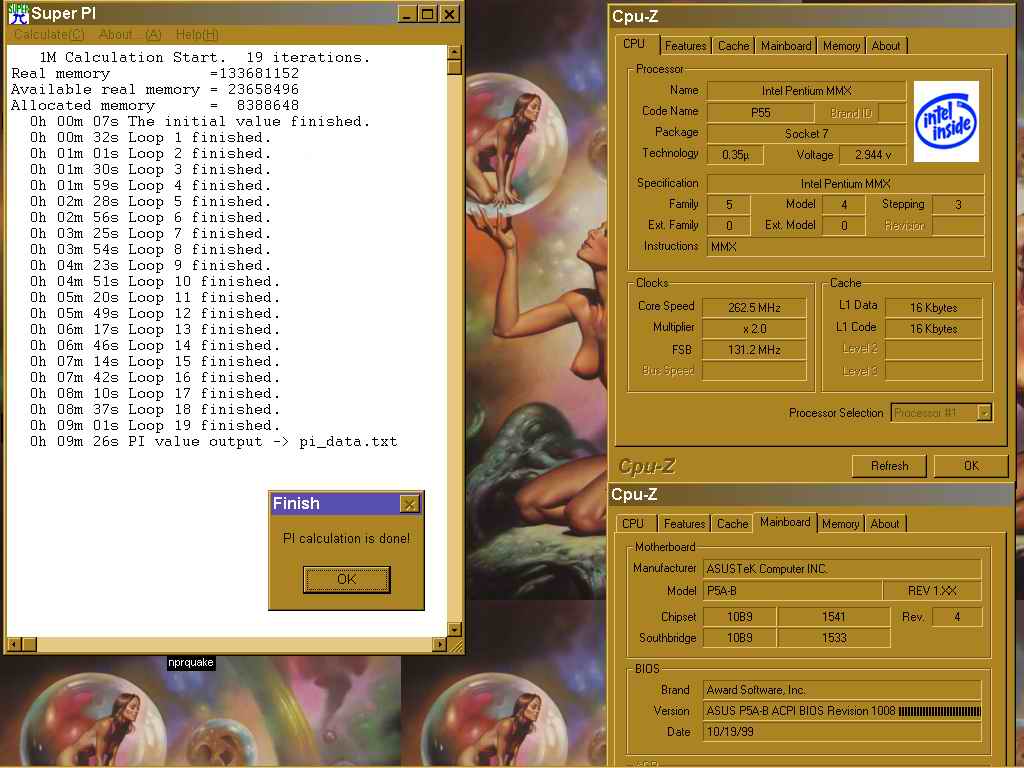This screenshot has height=768, width=1024.
Task: Click the mainboard Model field P5A-B
Action: [792, 591]
